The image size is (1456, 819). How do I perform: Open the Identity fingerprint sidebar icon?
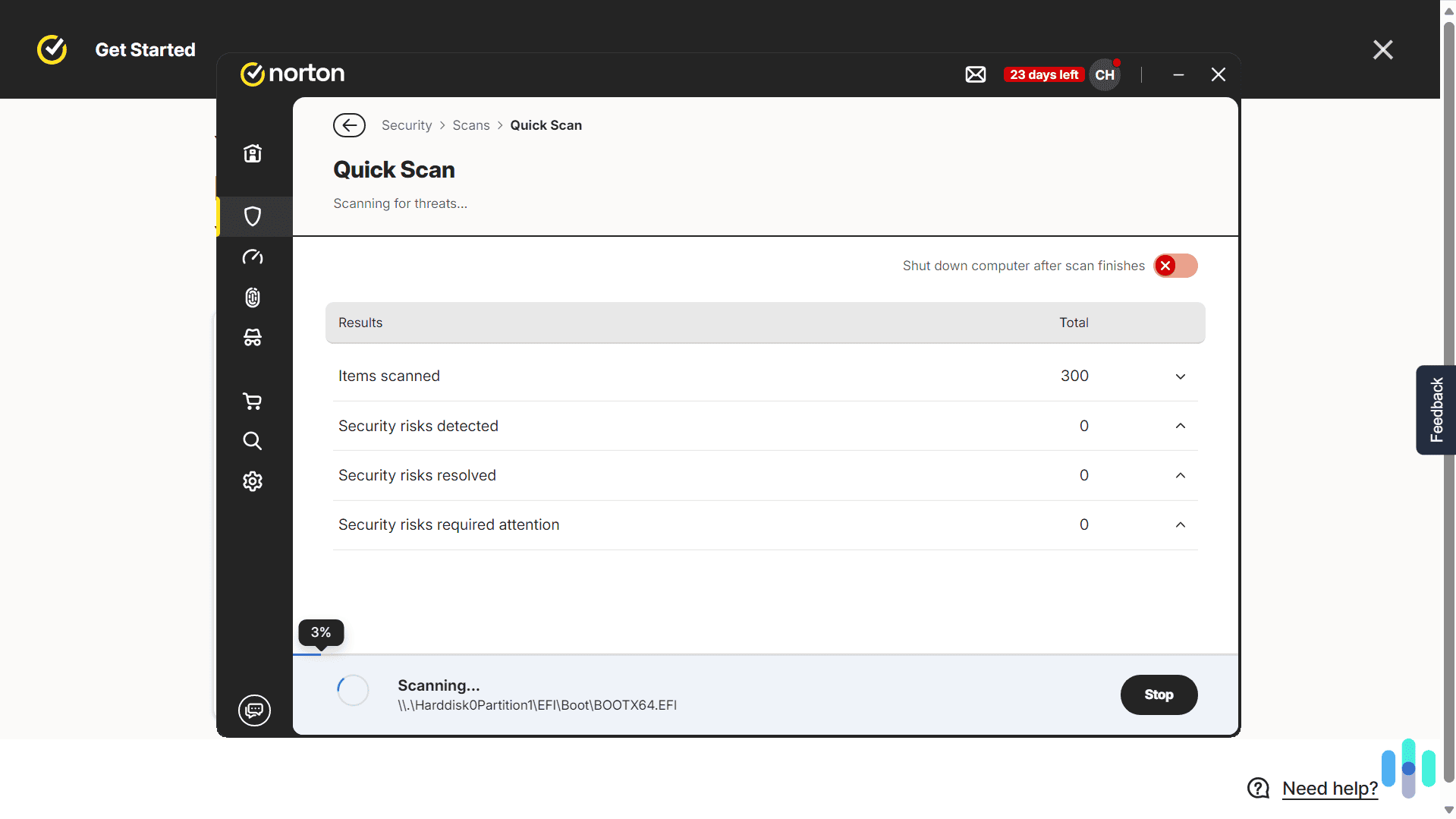tap(253, 297)
